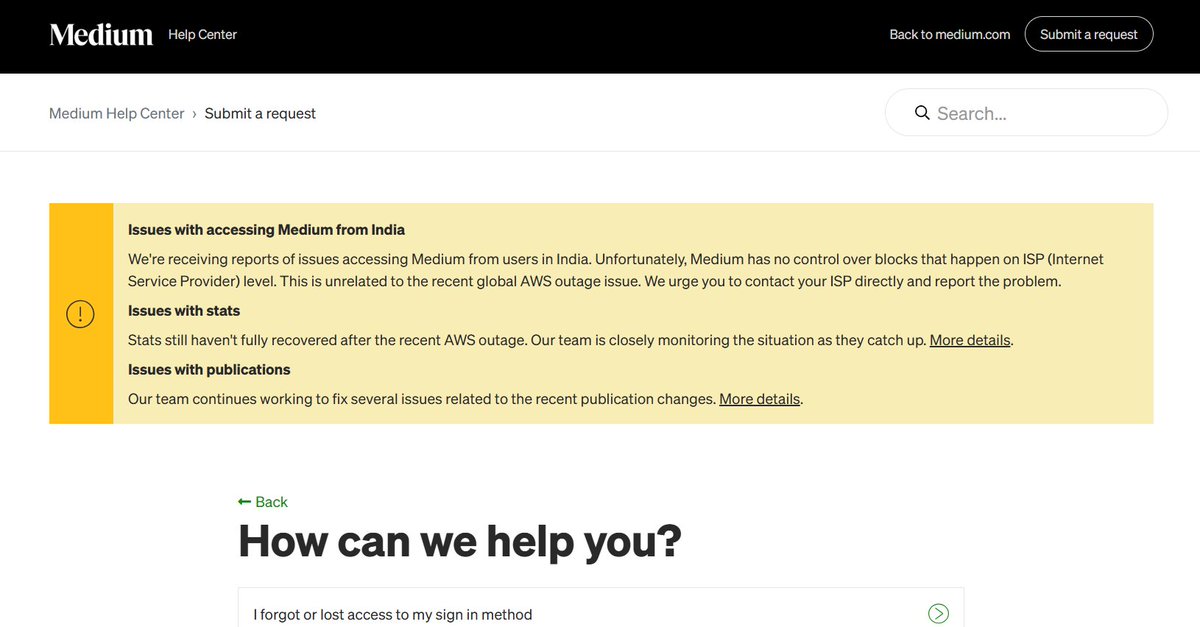Viewport: 1200px width, 627px height.
Task: Click the green circled arrow icon
Action: 938,614
